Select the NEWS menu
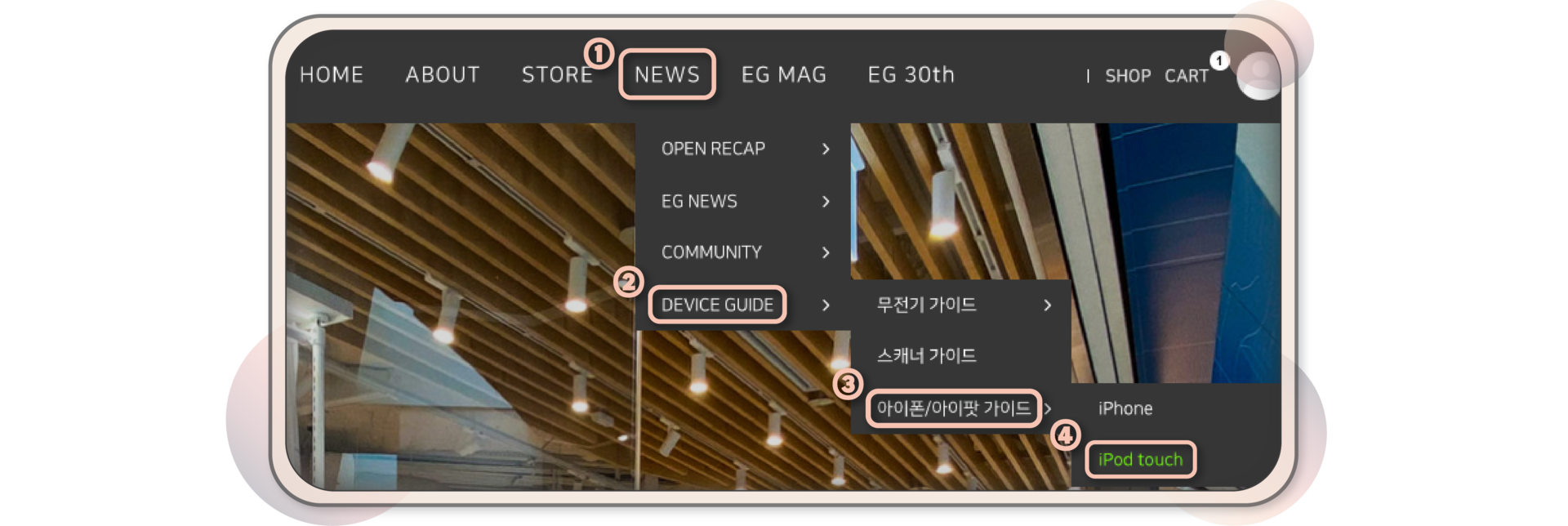 pyautogui.click(x=667, y=74)
